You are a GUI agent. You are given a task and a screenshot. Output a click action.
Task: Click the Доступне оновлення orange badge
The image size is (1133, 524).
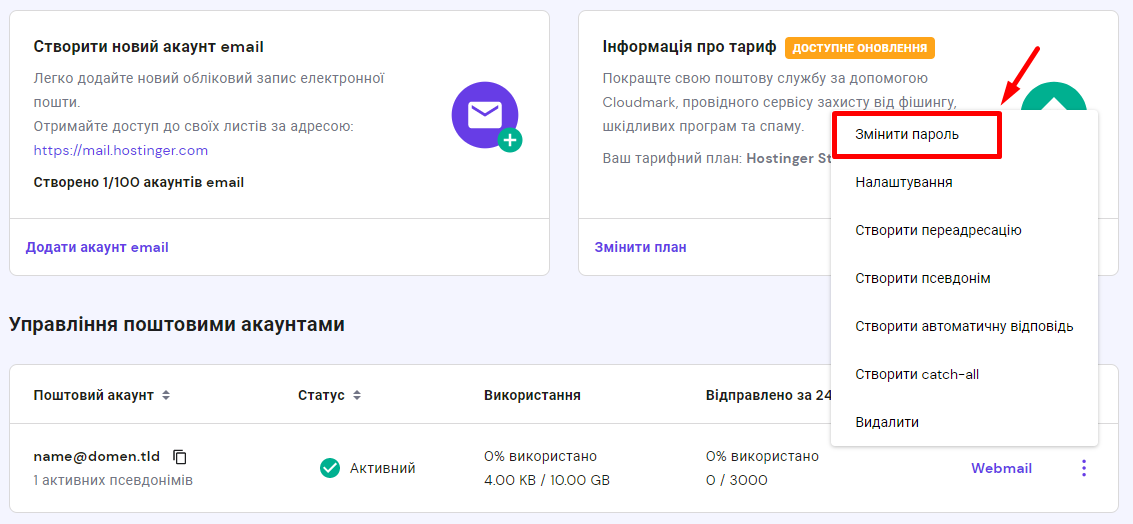point(860,48)
